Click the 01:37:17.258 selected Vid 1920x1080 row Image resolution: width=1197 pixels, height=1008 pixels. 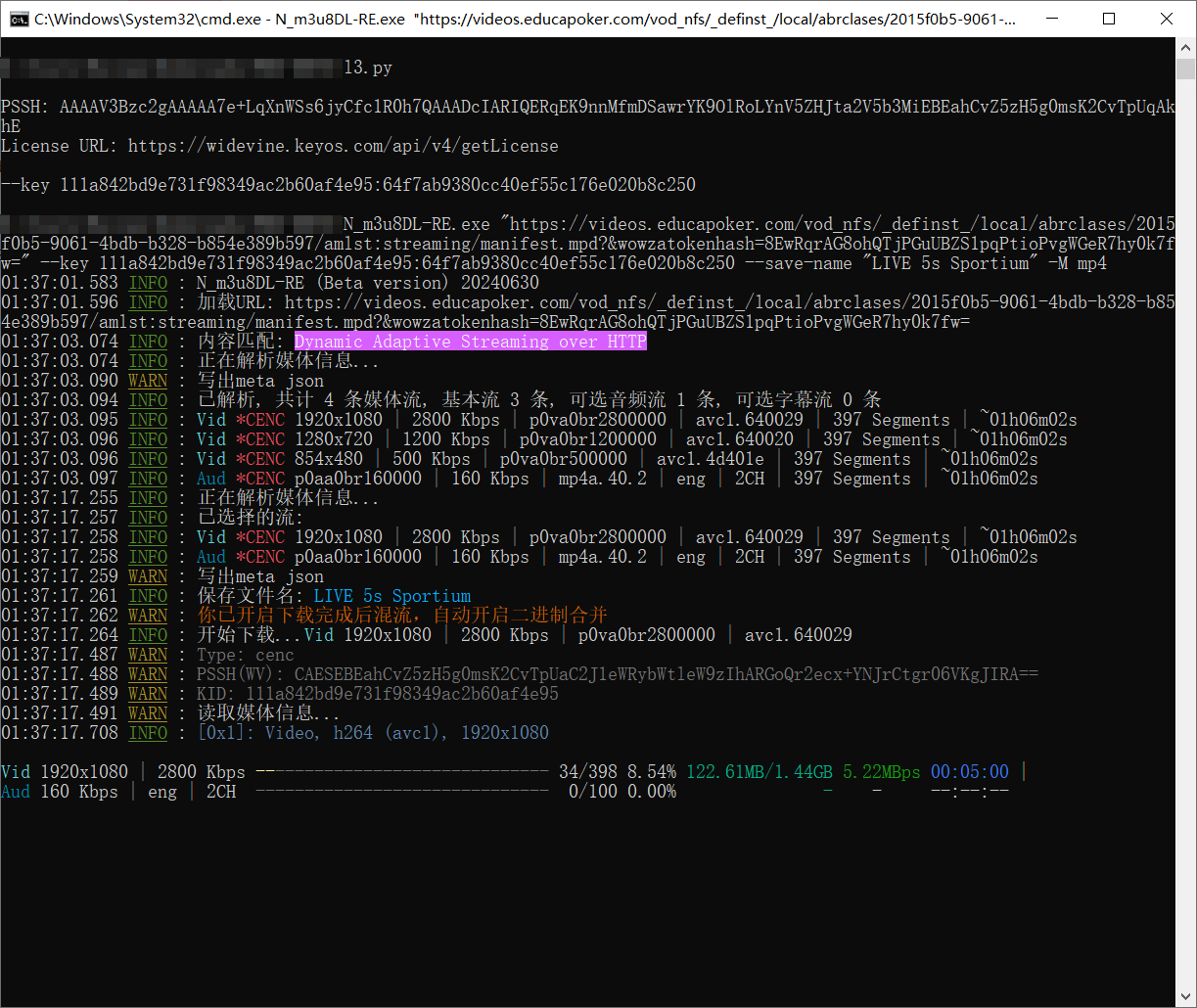tap(538, 537)
